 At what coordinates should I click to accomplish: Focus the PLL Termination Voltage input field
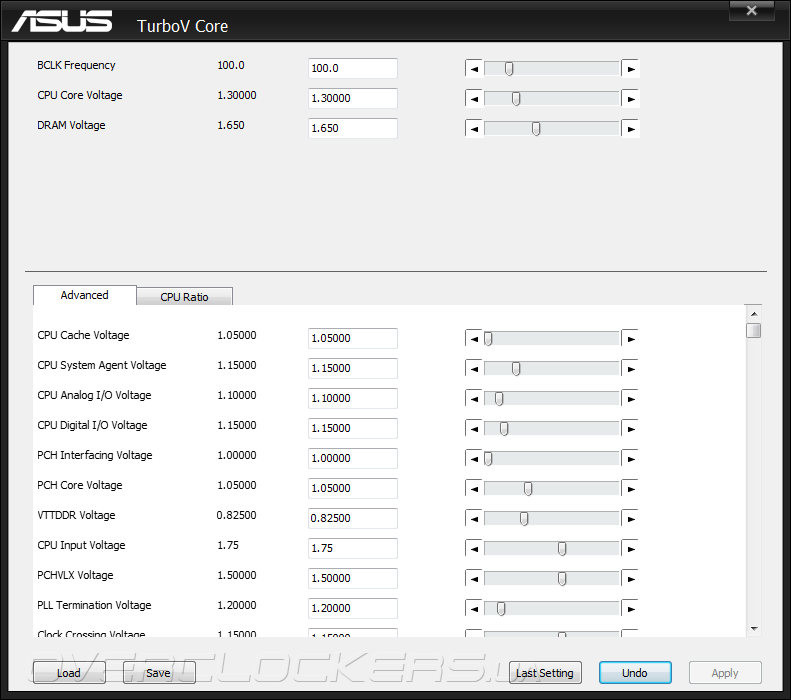pyautogui.click(x=353, y=608)
